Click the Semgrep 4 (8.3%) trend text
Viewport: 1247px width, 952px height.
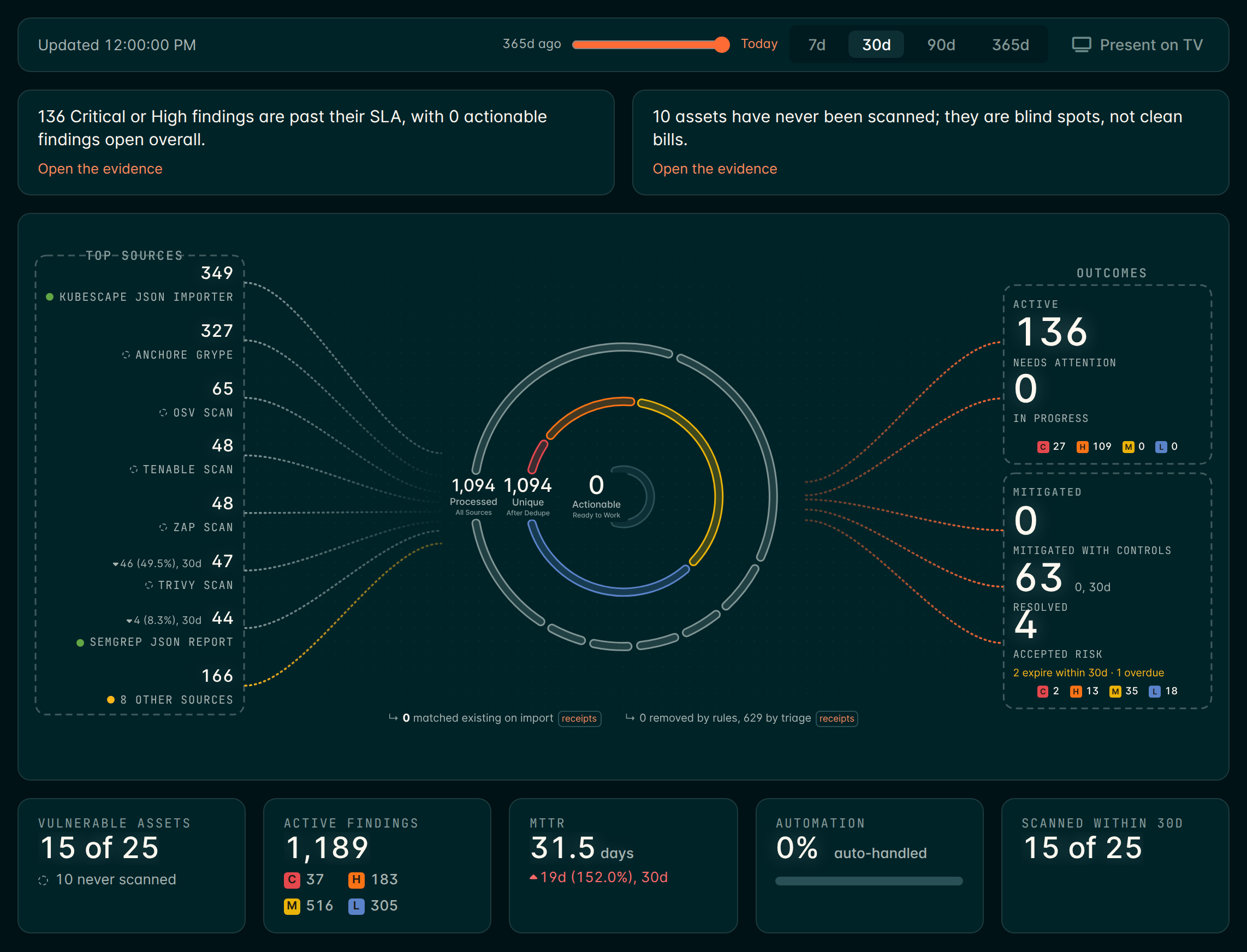point(164,620)
